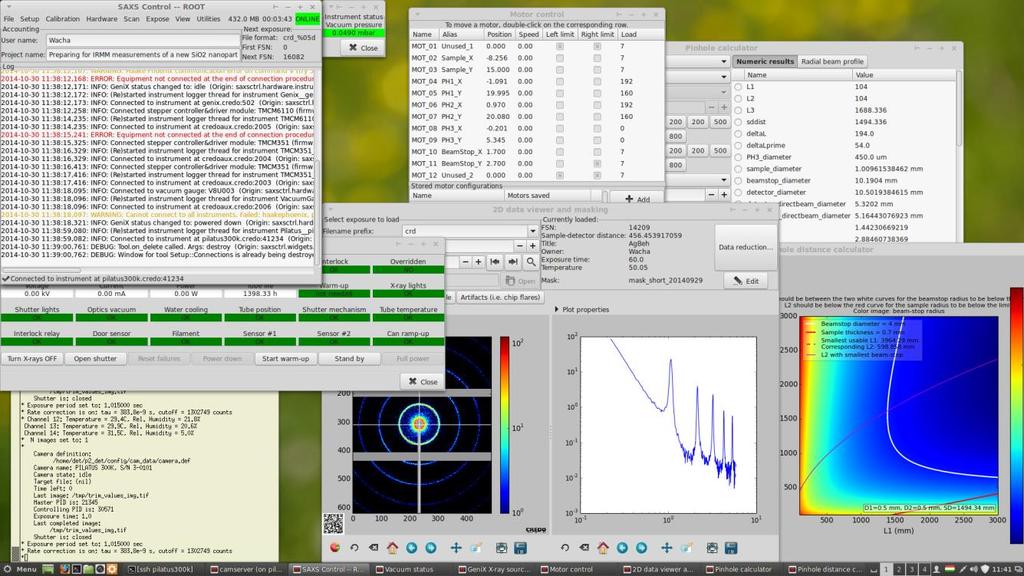Switch to the Numeric results tab

[x=765, y=61]
